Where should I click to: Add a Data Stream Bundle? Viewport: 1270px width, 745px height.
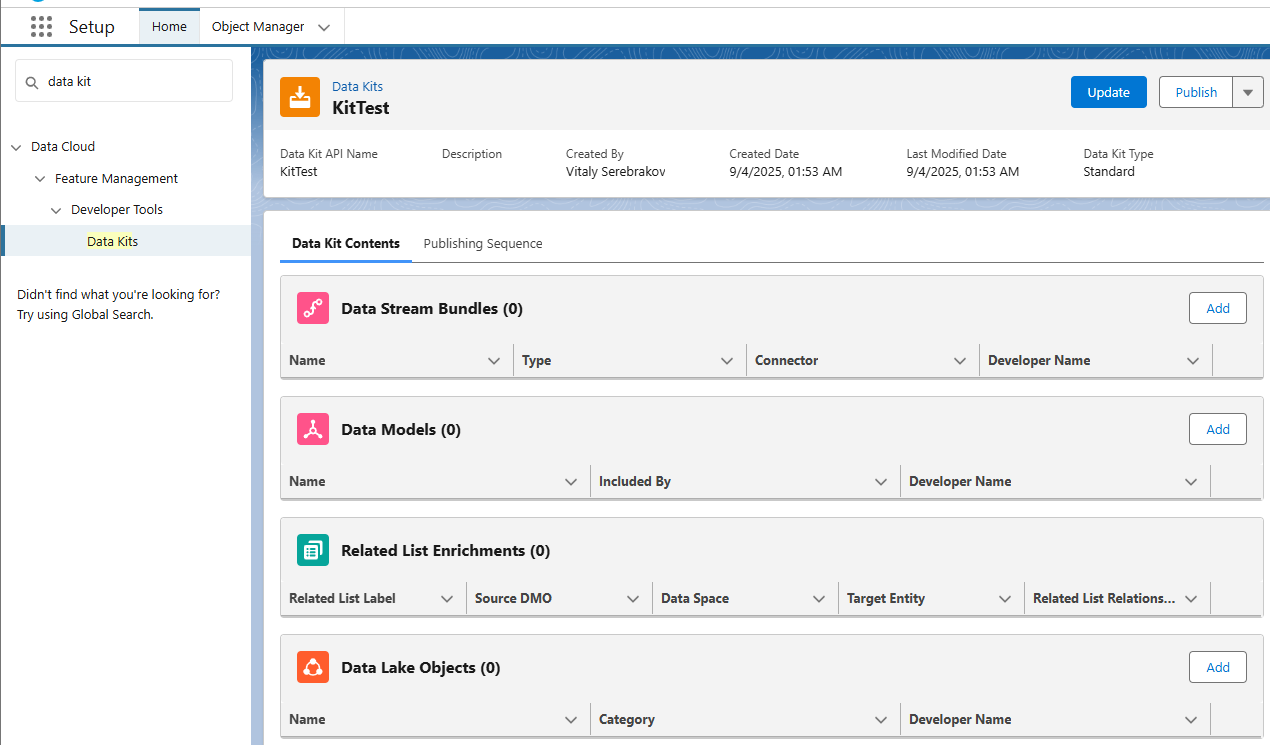pos(1218,308)
